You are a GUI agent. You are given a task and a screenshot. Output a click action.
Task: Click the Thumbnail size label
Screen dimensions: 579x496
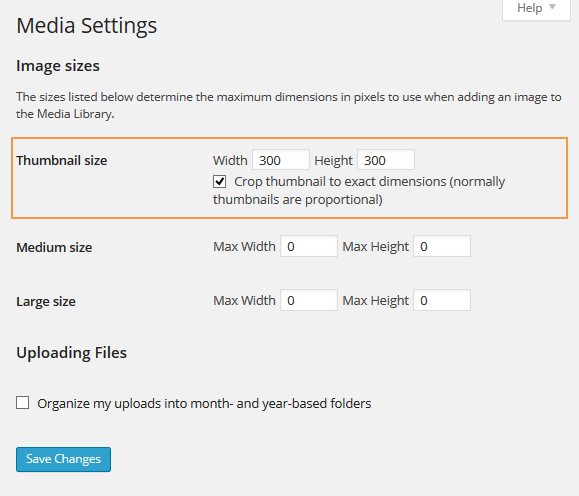tap(62, 161)
